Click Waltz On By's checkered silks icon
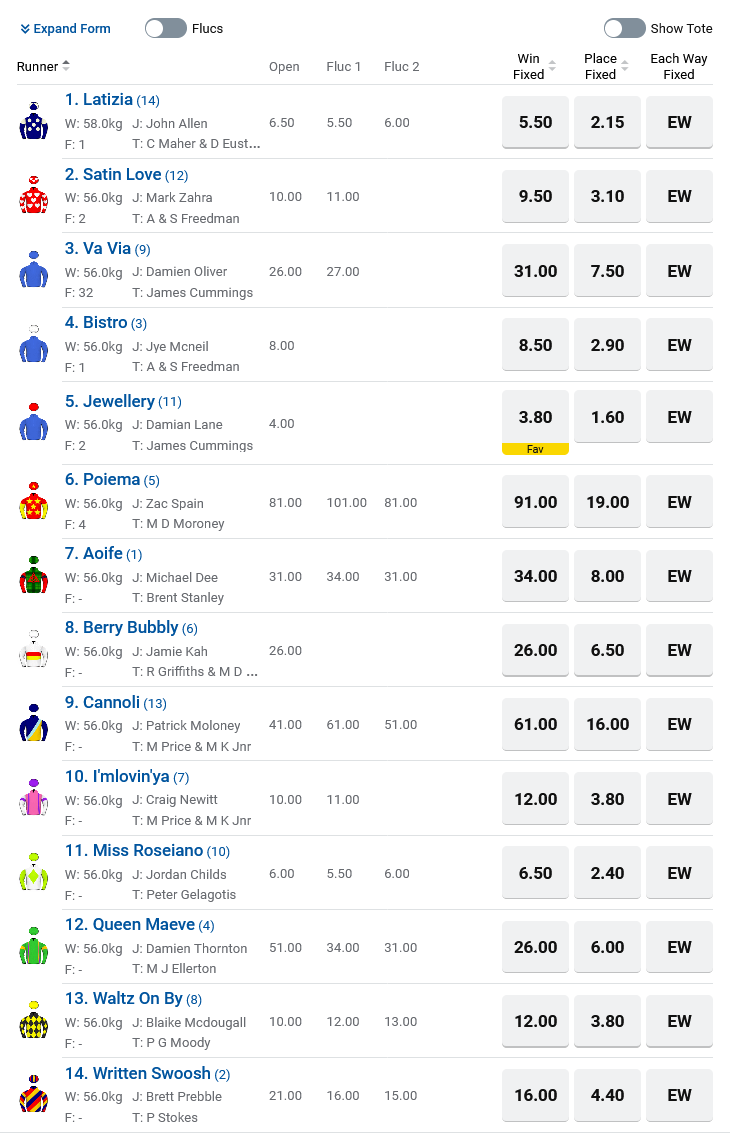 point(34,1020)
